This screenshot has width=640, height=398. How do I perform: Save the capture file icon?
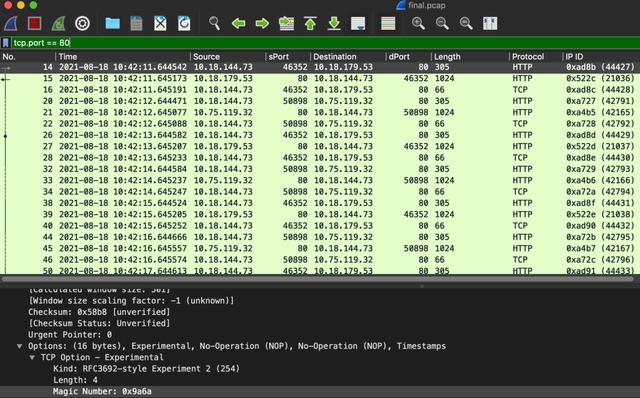click(136, 23)
